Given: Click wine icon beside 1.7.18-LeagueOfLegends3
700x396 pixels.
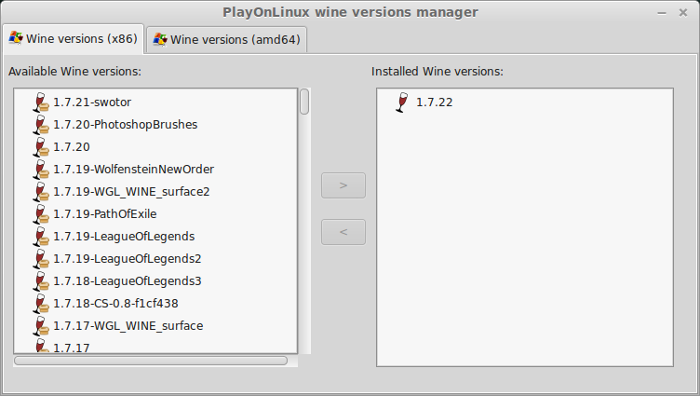Looking at the screenshot, I should coord(41,281).
